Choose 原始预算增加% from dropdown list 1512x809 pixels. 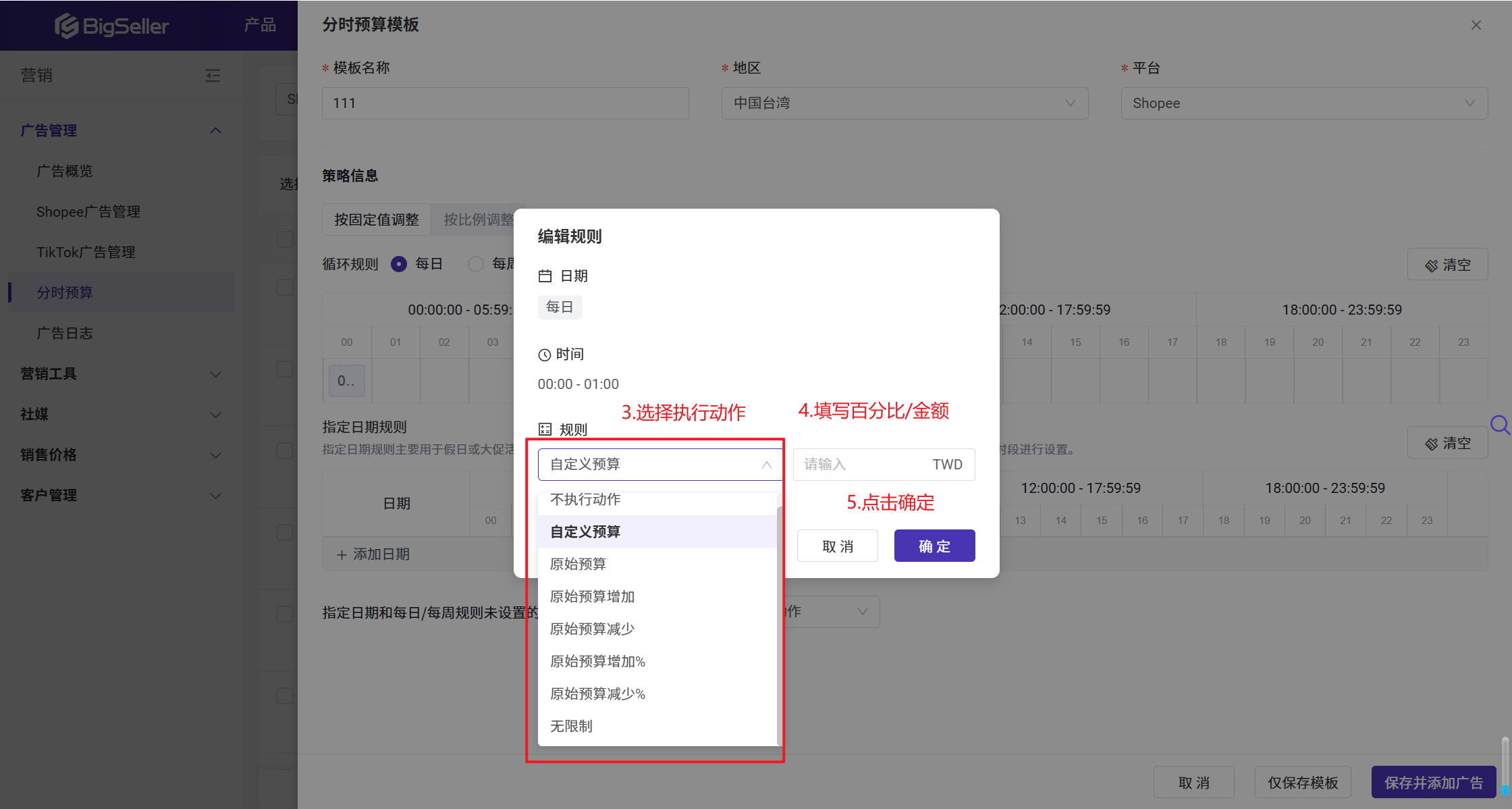pos(597,661)
